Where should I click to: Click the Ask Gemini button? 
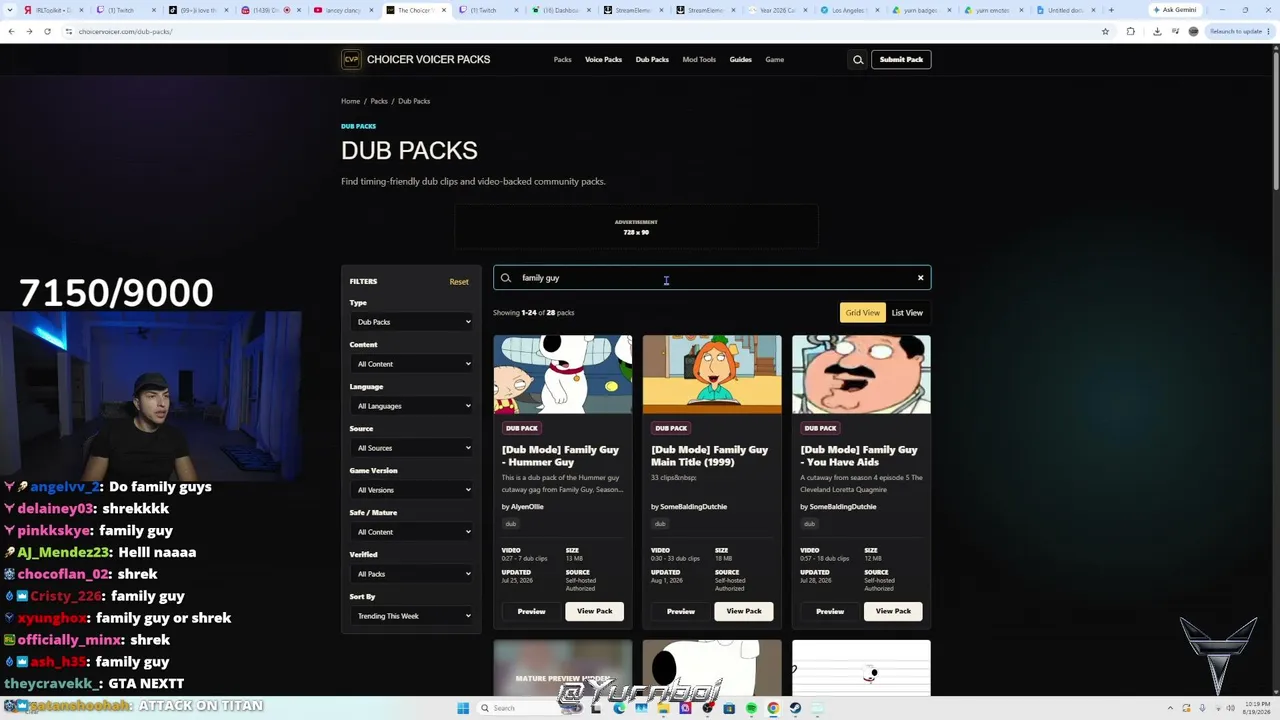click(1175, 10)
